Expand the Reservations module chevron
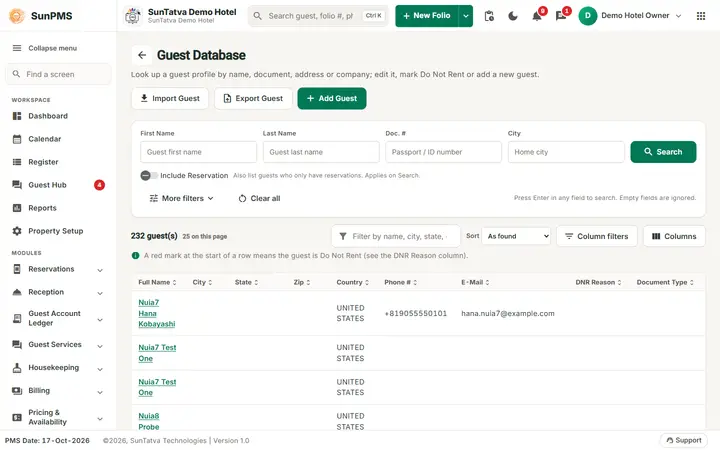This screenshot has height=450, width=720. pos(100,270)
